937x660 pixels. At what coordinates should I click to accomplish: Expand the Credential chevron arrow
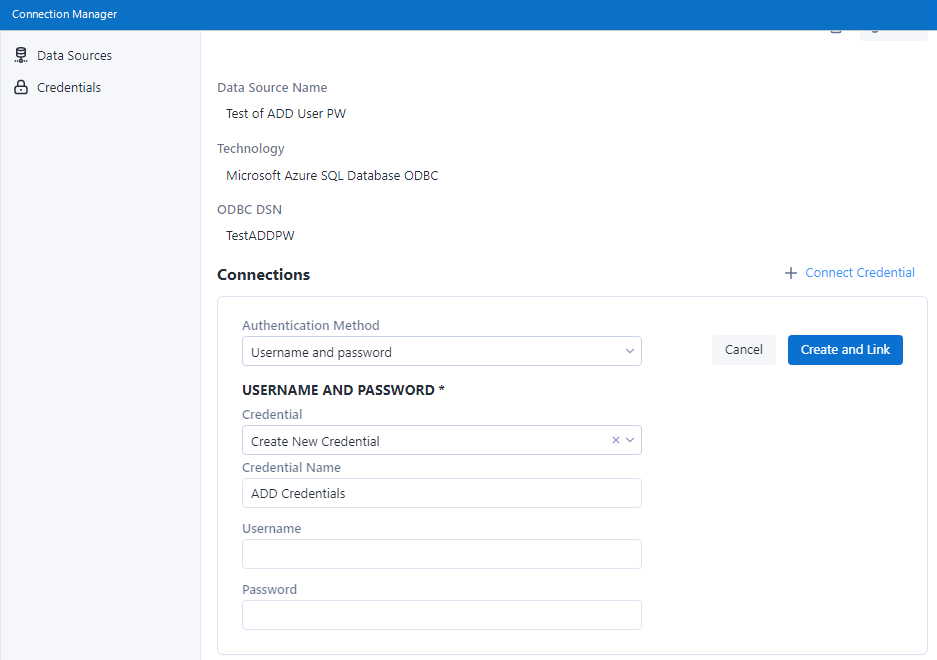[x=630, y=440]
